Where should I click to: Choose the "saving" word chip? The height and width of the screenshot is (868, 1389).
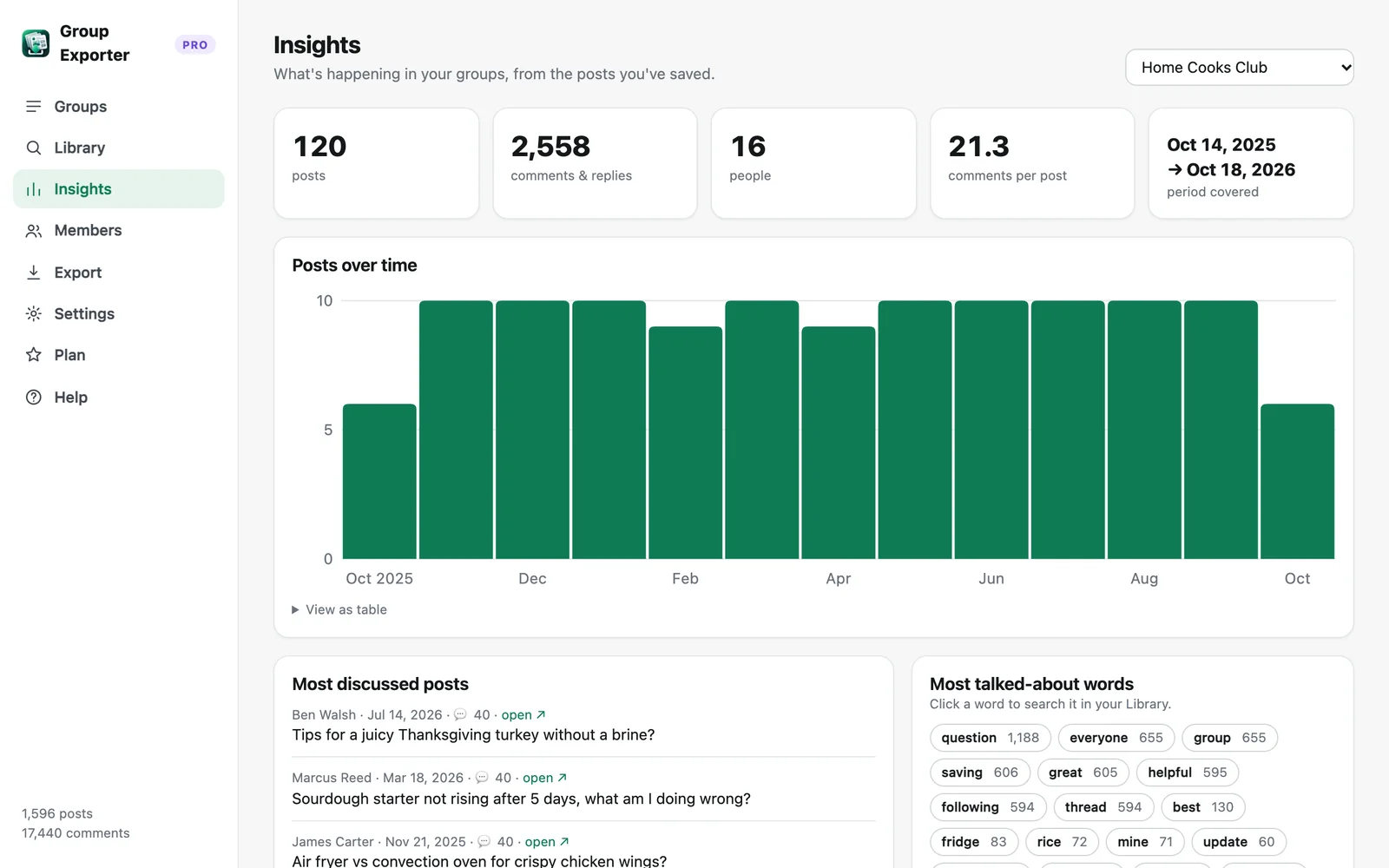[x=980, y=773]
